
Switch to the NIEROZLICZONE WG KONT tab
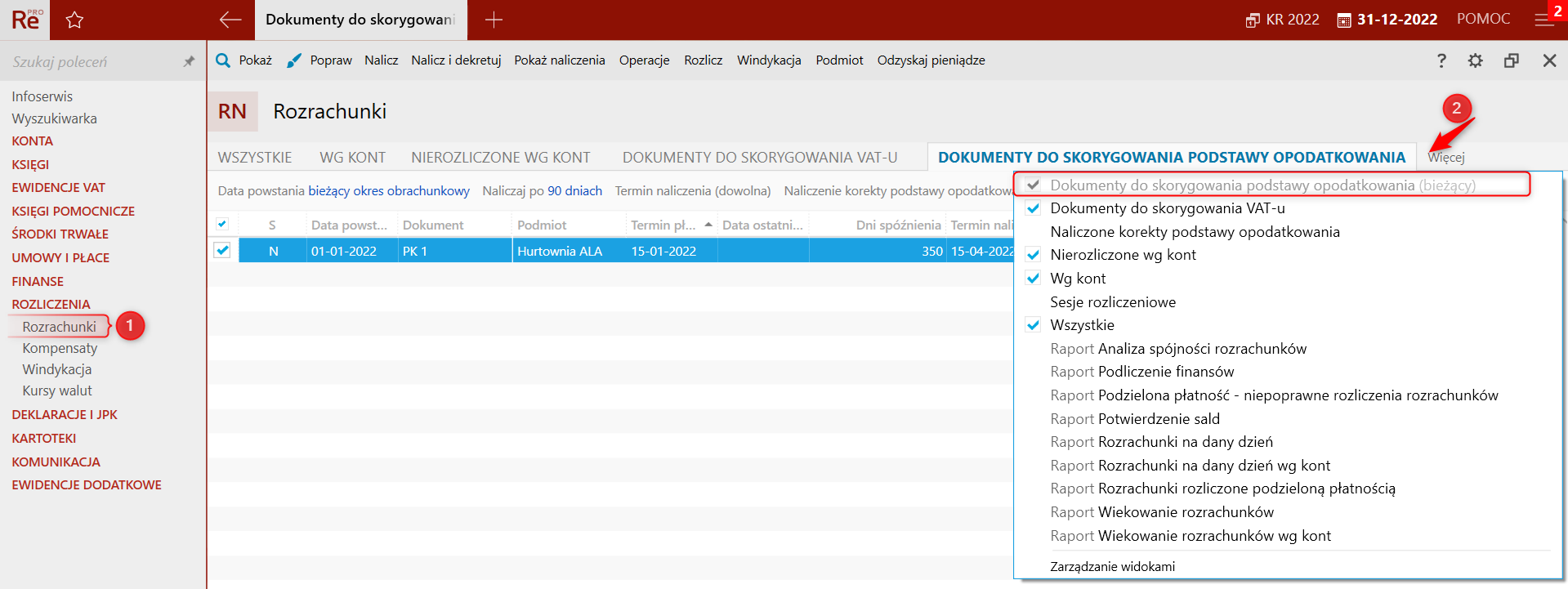(x=500, y=157)
